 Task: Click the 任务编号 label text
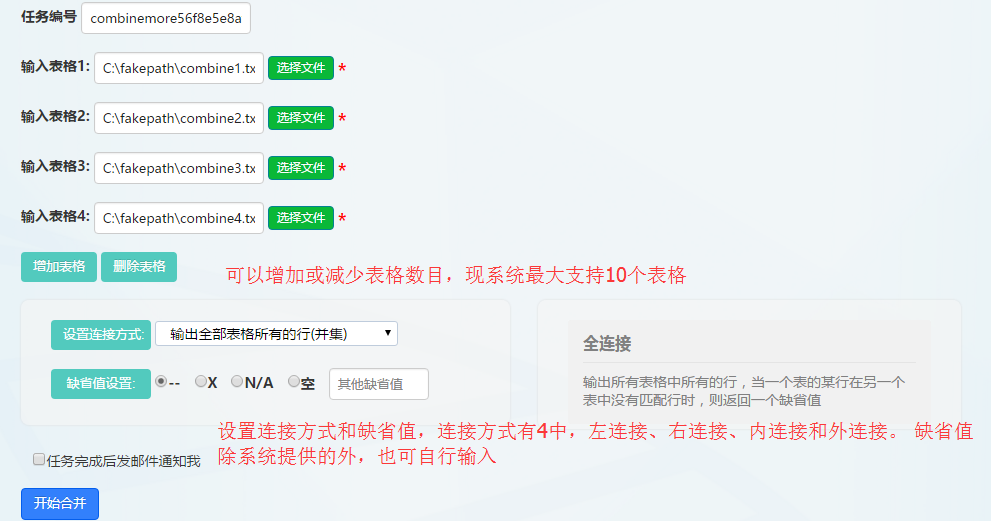pyautogui.click(x=49, y=17)
